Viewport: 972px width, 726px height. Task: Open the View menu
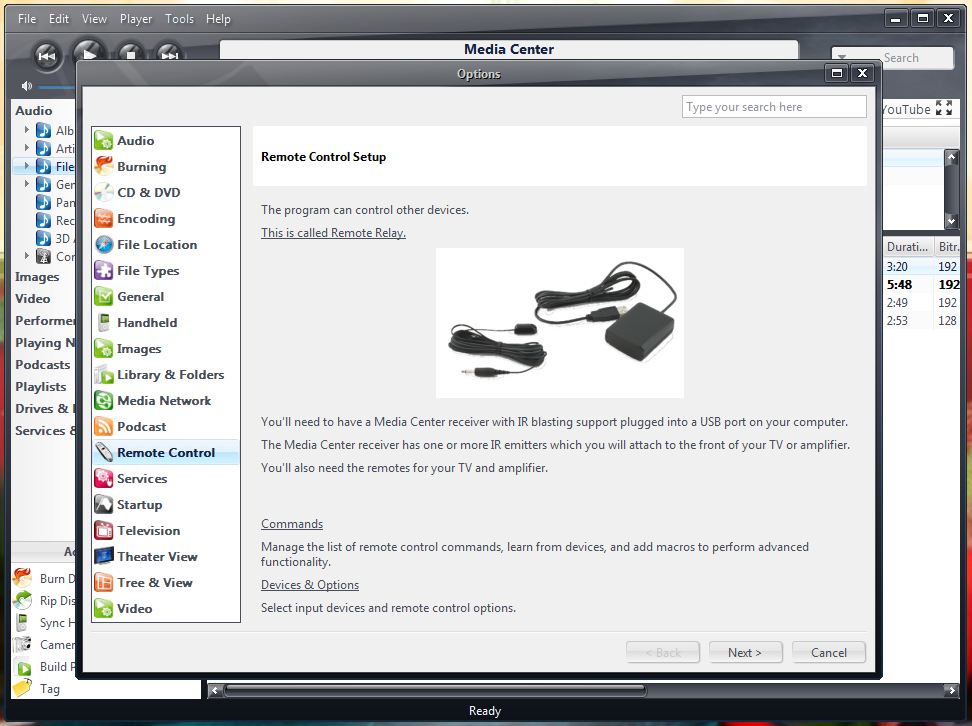(94, 19)
